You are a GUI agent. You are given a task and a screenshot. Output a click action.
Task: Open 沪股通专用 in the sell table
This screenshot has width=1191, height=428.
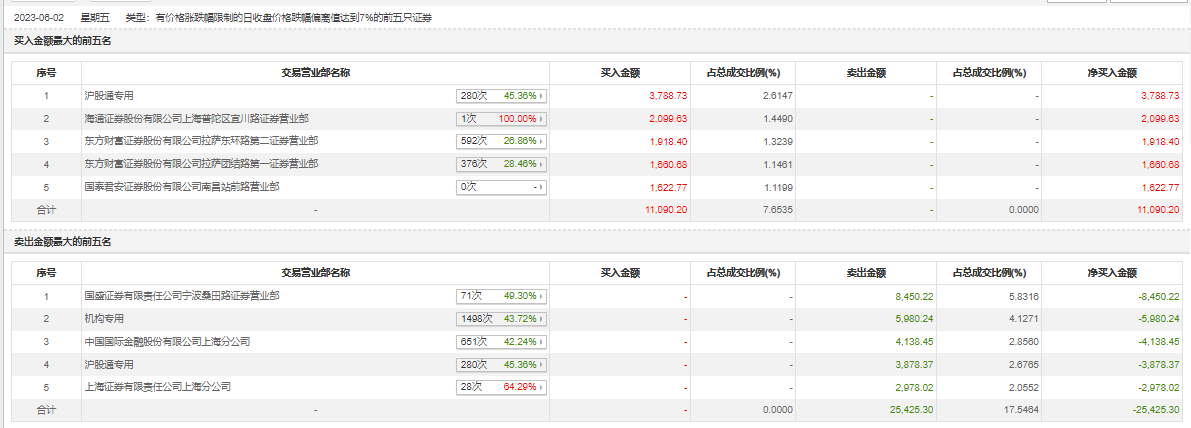pyautogui.click(x=109, y=365)
